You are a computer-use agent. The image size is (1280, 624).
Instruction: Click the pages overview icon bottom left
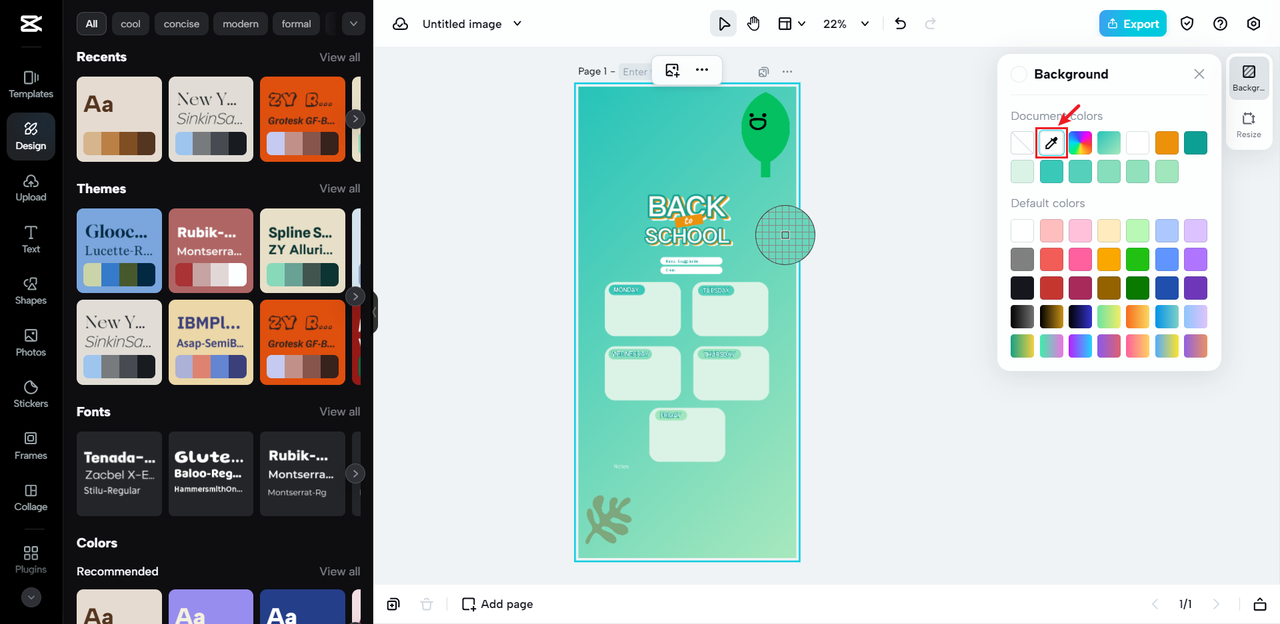394,604
